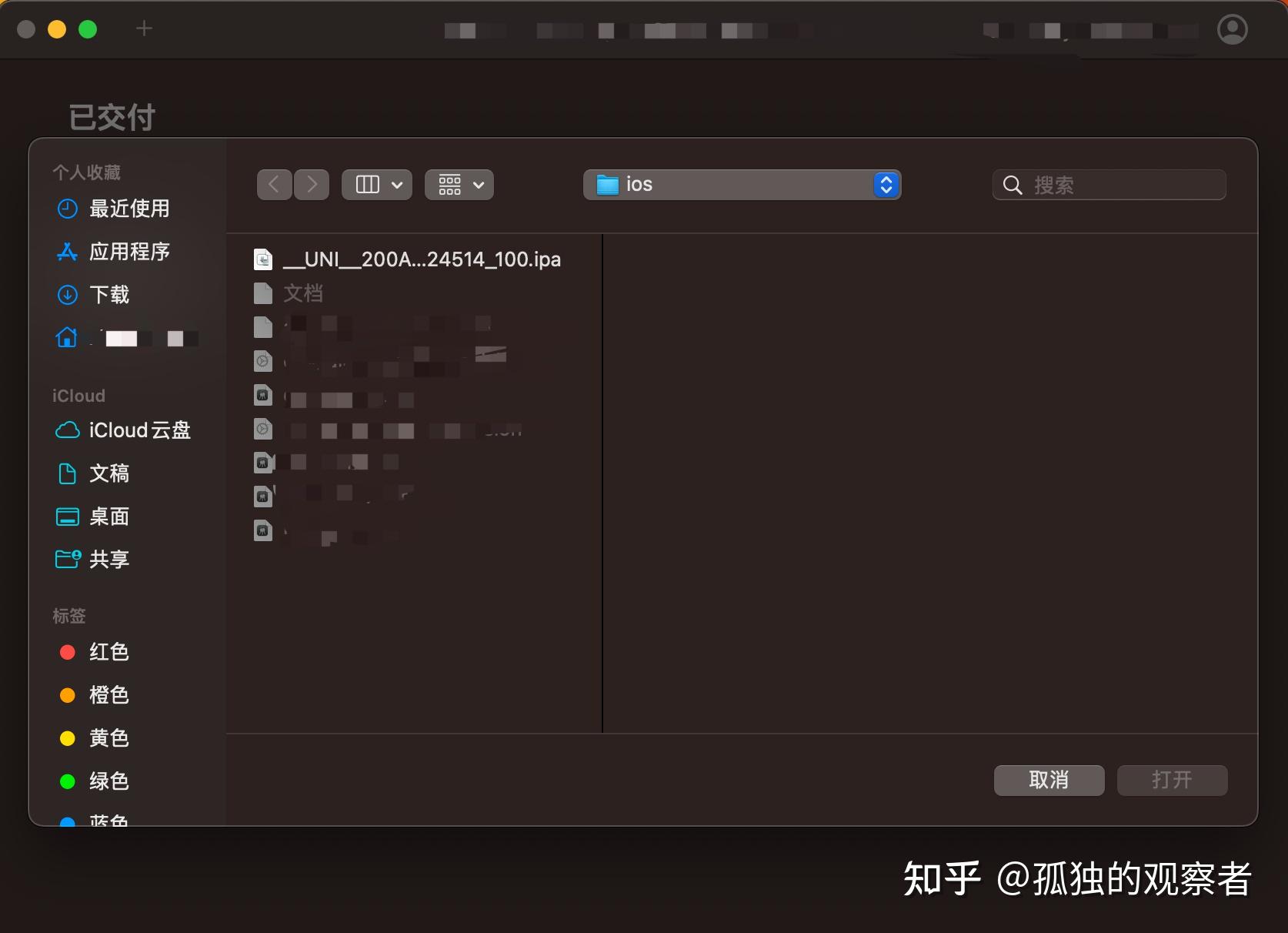Open iCloud云盘 from the sidebar
This screenshot has width=1288, height=933.
(141, 430)
